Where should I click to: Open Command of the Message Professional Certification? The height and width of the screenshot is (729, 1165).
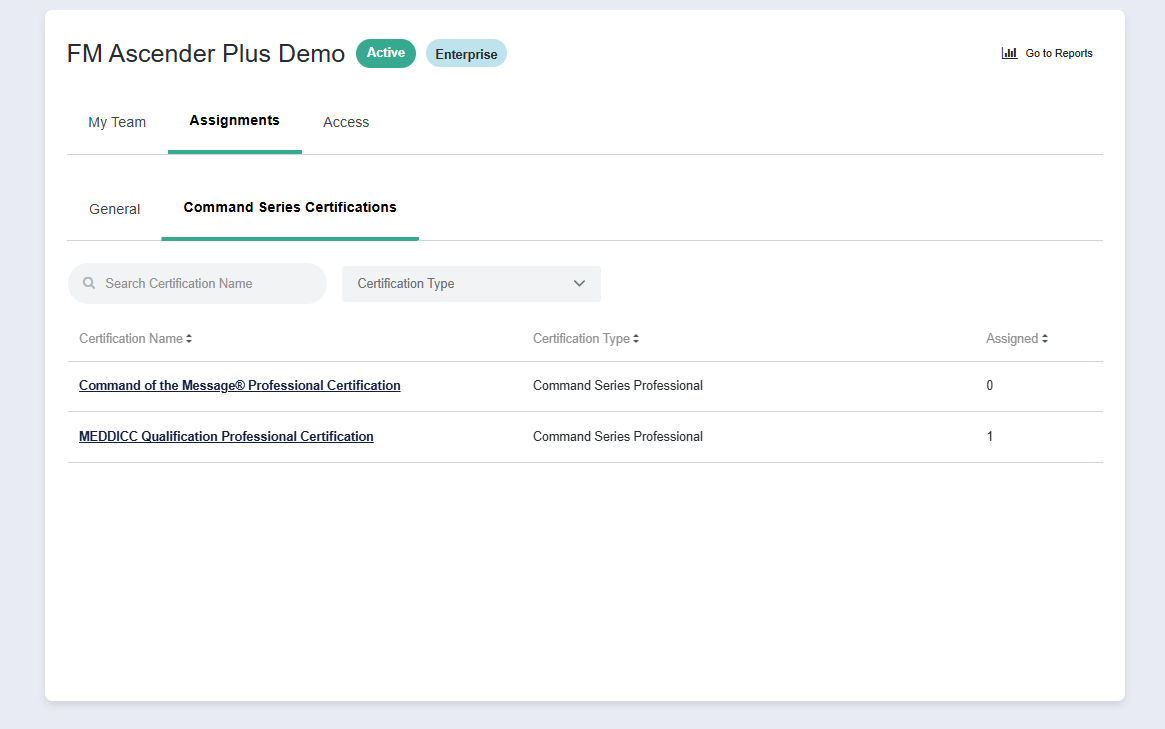pyautogui.click(x=239, y=385)
